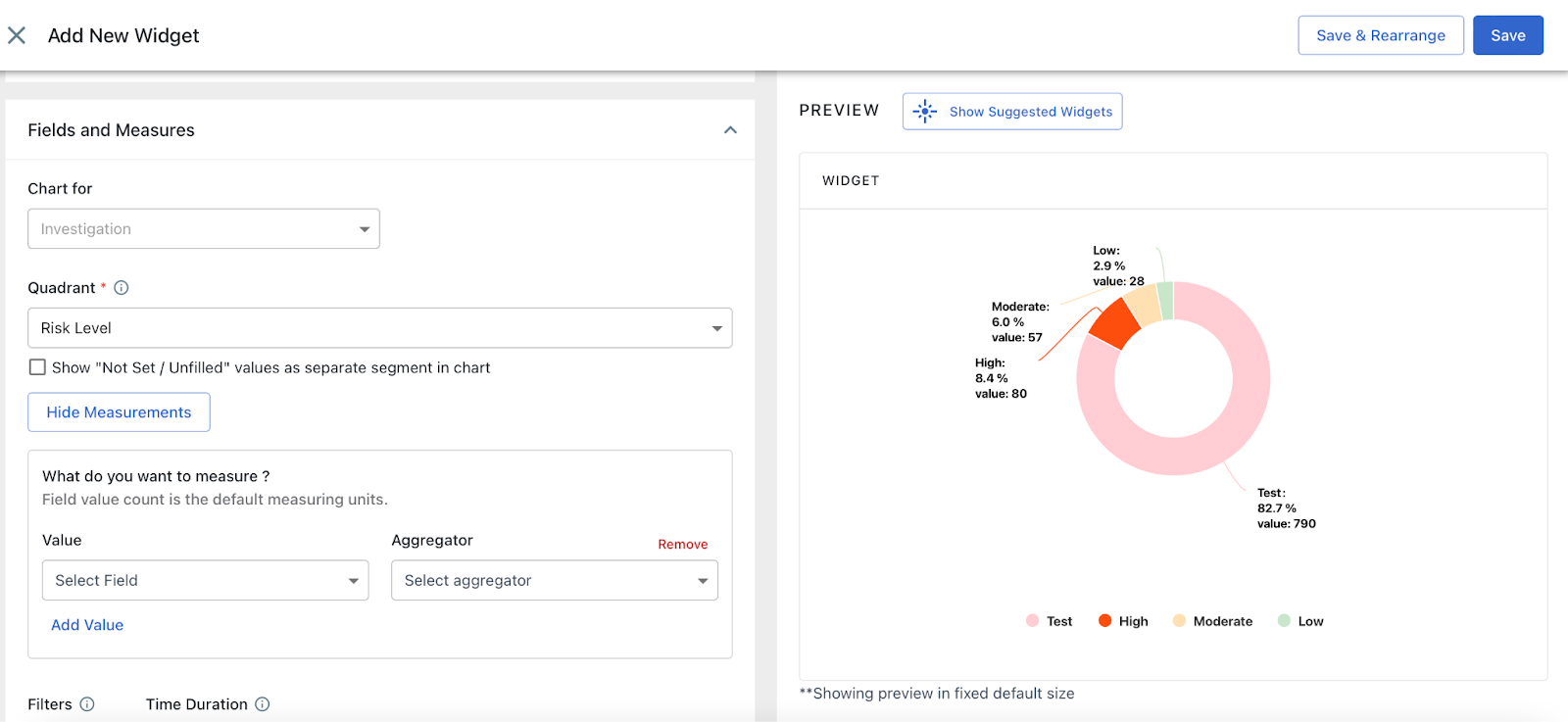Image resolution: width=1568 pixels, height=722 pixels.
Task: Toggle the Test legend dot
Action: (x=1032, y=621)
